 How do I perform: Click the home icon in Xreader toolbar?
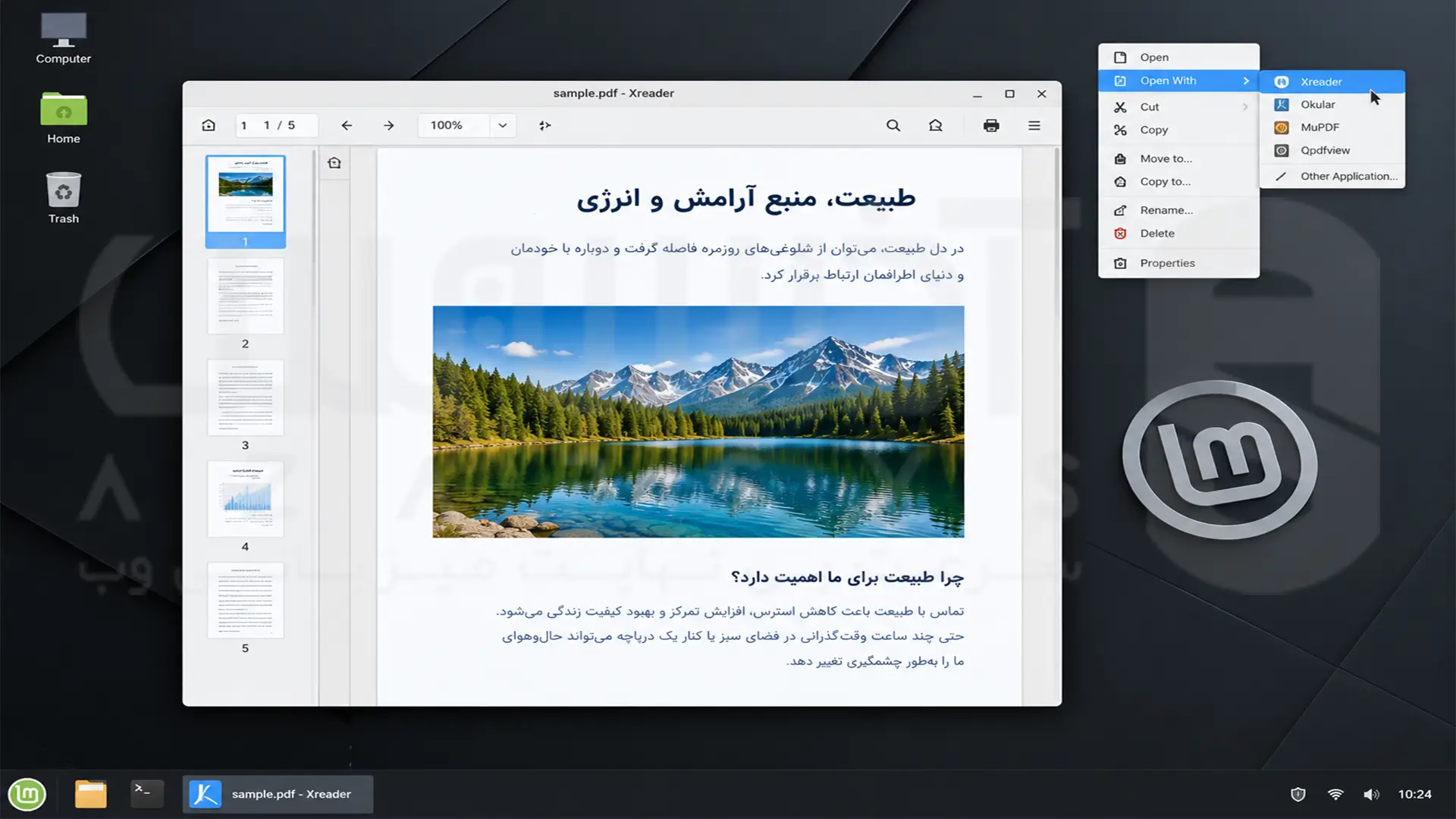(209, 125)
